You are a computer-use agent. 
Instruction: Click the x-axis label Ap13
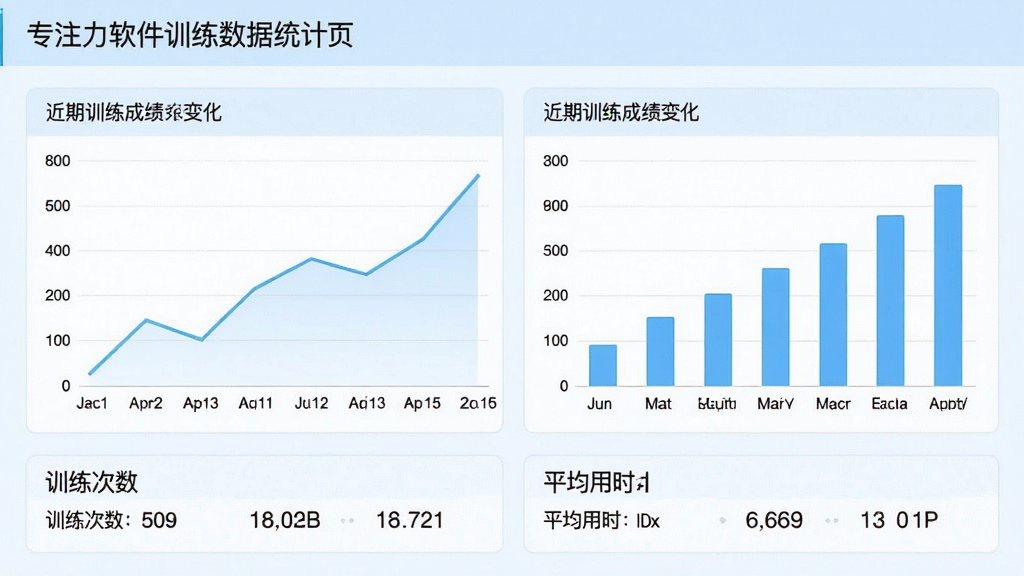pos(200,403)
